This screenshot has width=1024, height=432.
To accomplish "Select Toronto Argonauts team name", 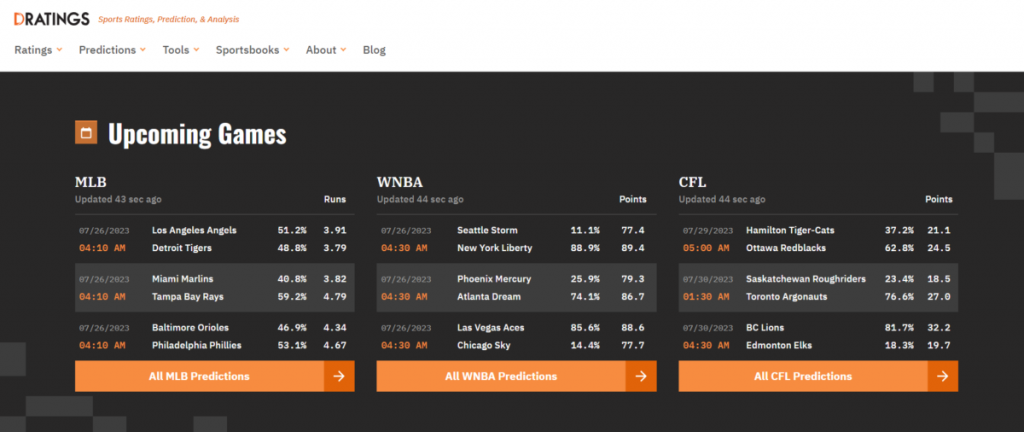I will (x=787, y=296).
